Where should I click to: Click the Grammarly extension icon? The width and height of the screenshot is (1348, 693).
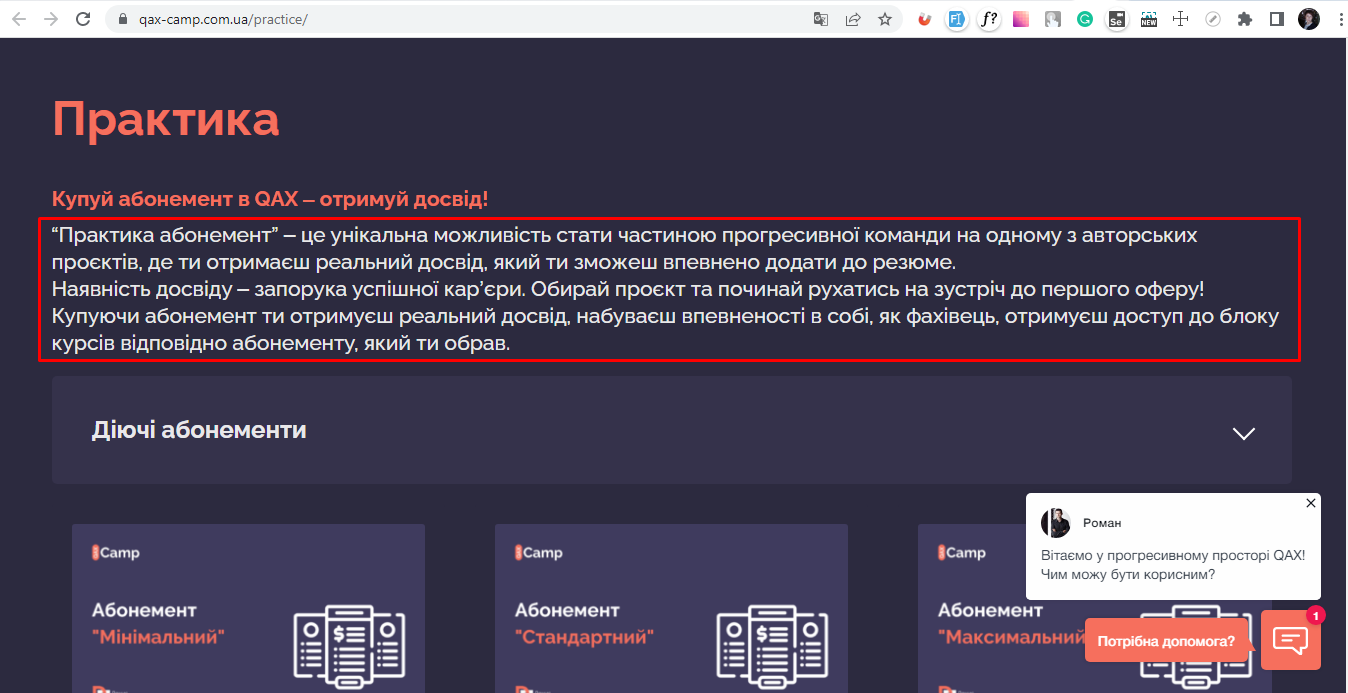pos(1085,18)
